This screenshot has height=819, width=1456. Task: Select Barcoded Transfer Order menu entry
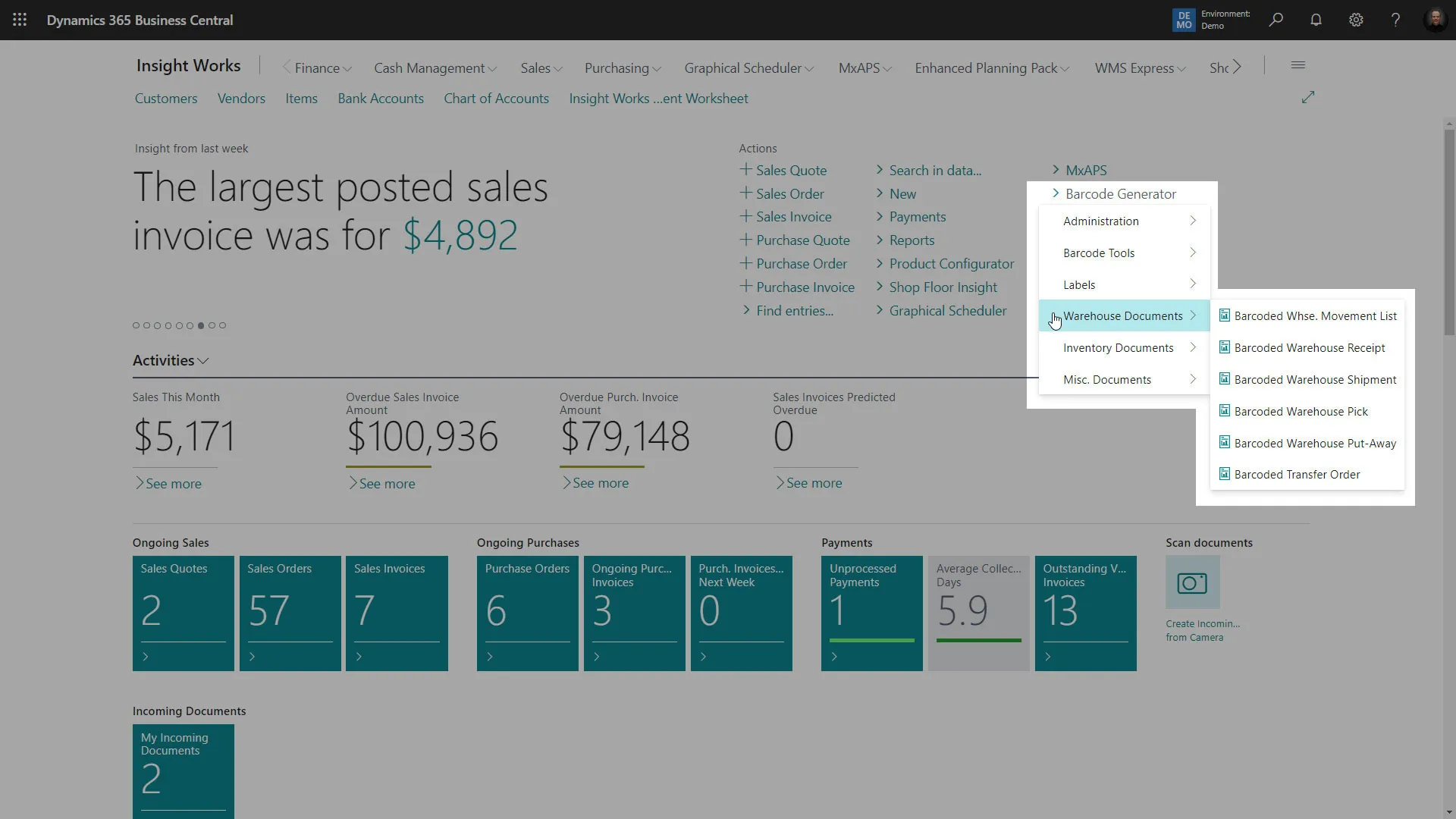[x=1297, y=474]
